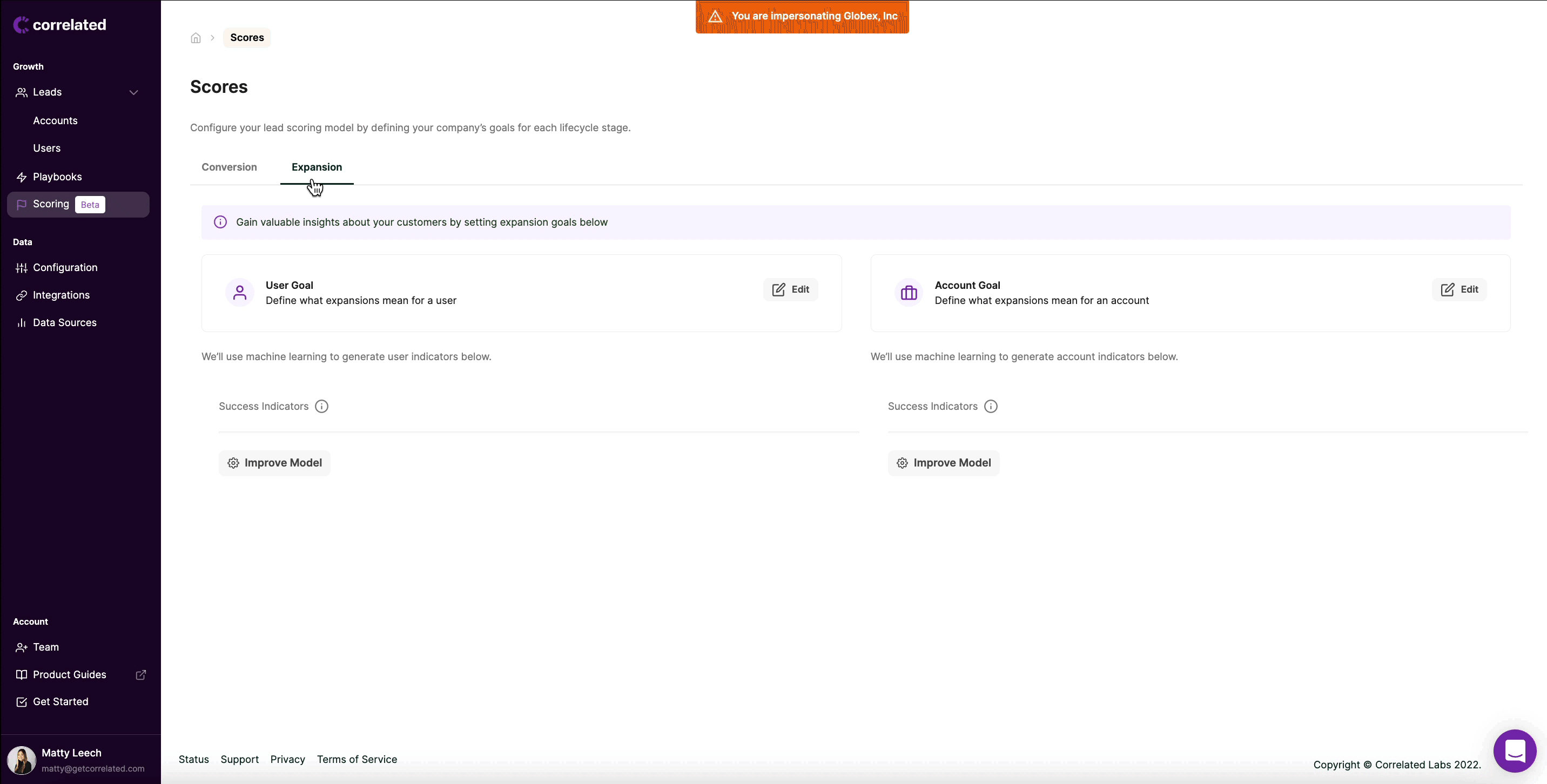Open the chat support widget

tap(1515, 751)
